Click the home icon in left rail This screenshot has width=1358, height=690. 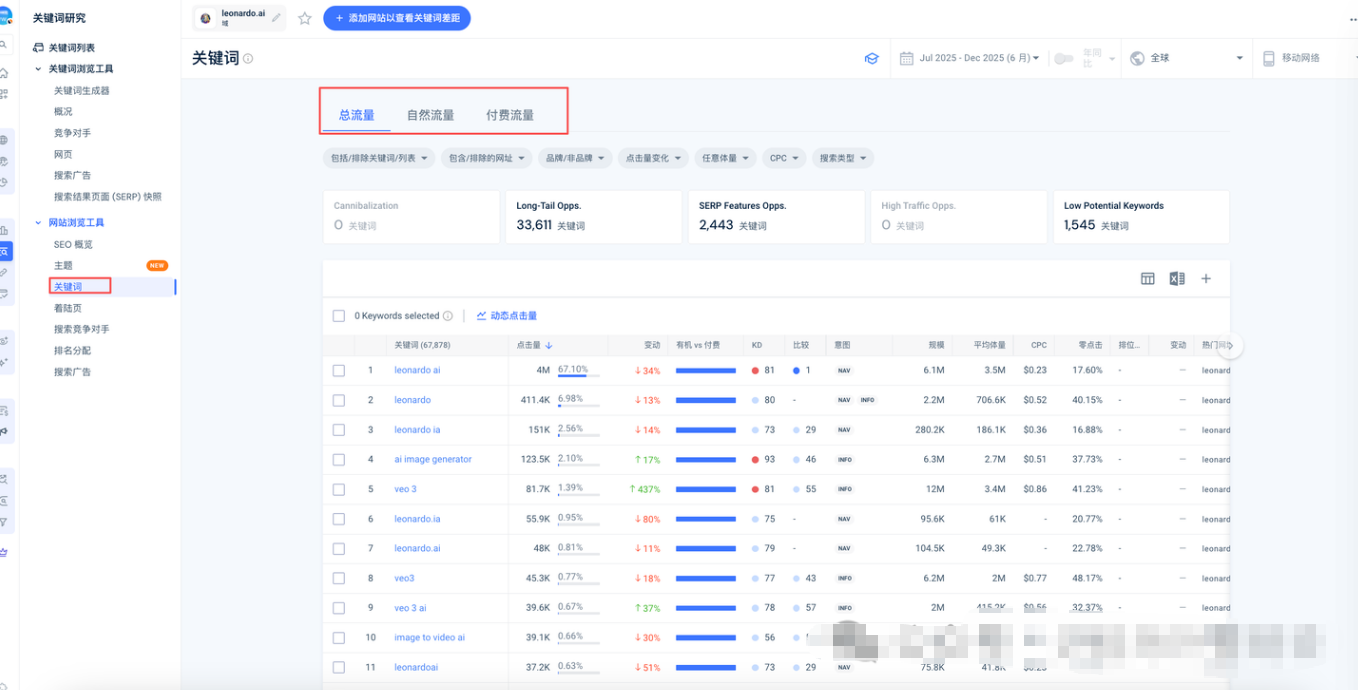tap(4, 73)
